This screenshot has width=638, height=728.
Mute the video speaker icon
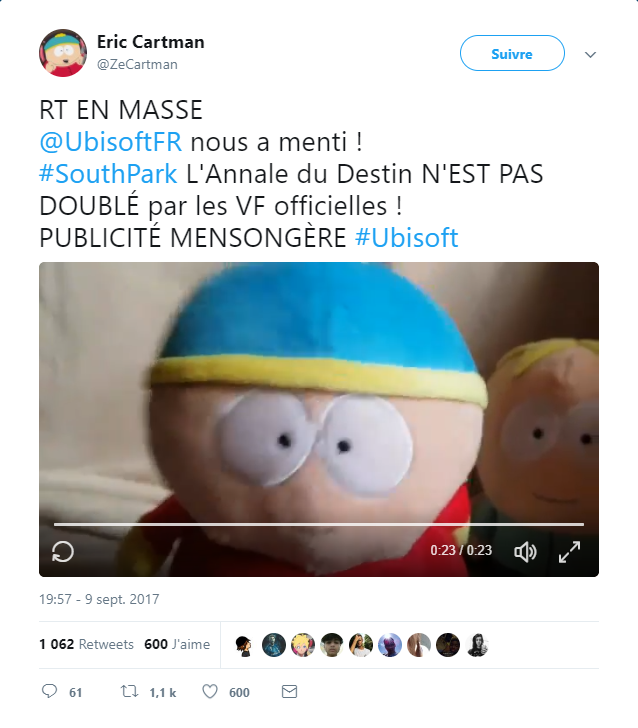click(x=525, y=552)
